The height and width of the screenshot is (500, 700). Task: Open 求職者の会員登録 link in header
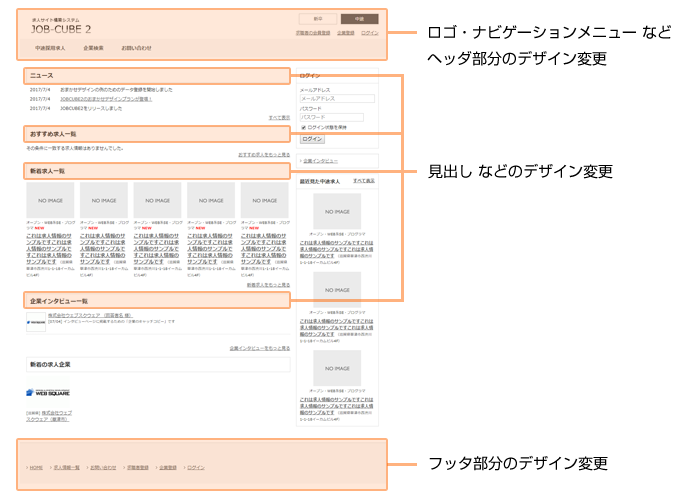coord(313,33)
